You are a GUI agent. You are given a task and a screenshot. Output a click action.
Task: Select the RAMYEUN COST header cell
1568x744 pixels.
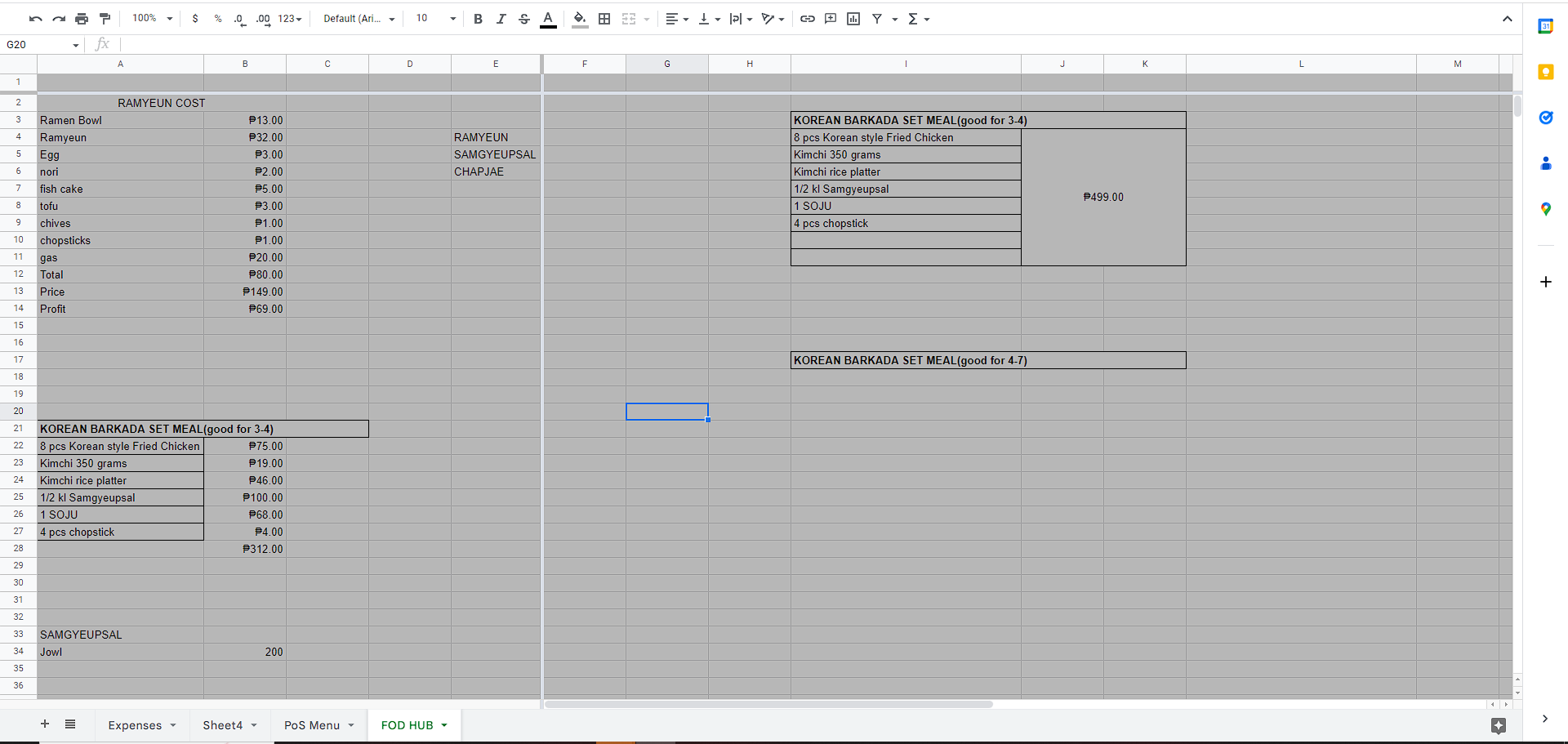pyautogui.click(x=162, y=103)
